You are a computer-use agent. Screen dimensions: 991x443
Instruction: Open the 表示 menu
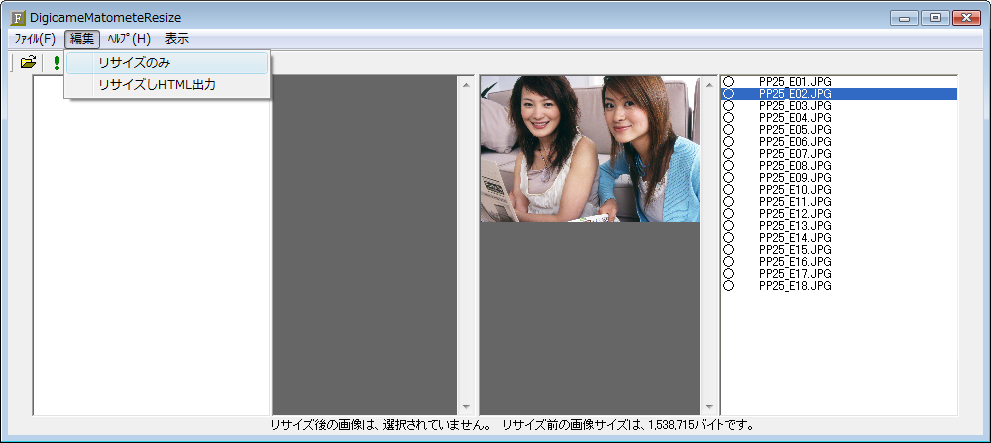[x=177, y=39]
